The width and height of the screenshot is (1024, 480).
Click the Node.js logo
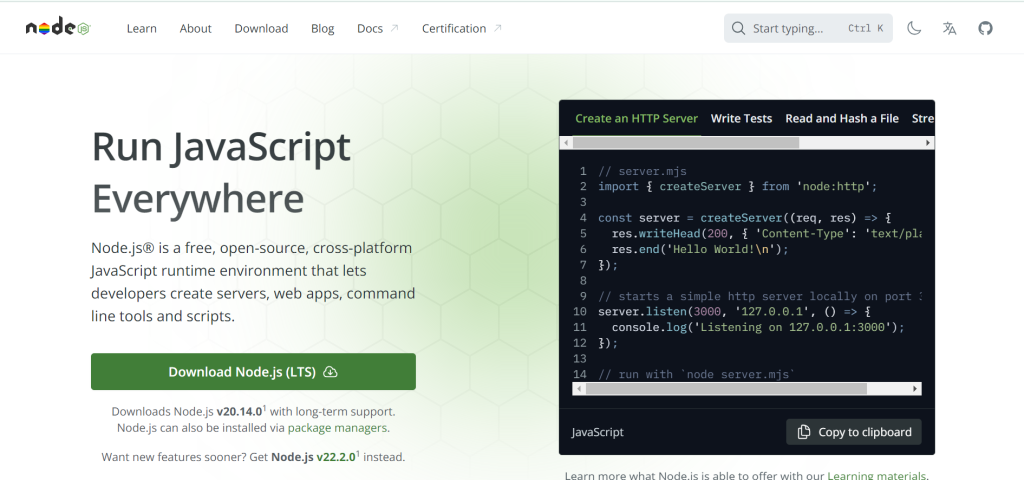click(57, 28)
